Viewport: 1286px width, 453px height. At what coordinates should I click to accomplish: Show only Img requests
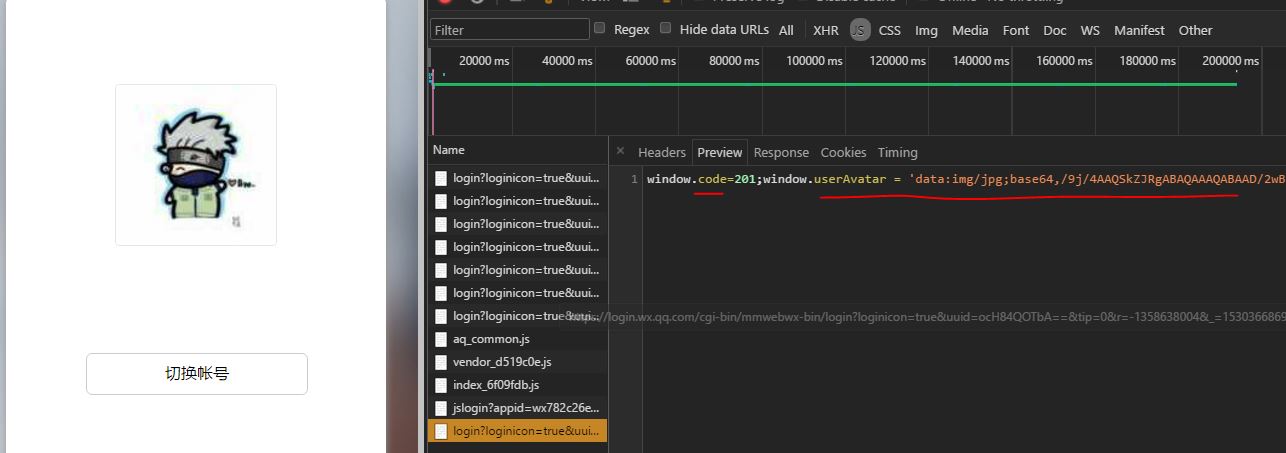(x=927, y=30)
